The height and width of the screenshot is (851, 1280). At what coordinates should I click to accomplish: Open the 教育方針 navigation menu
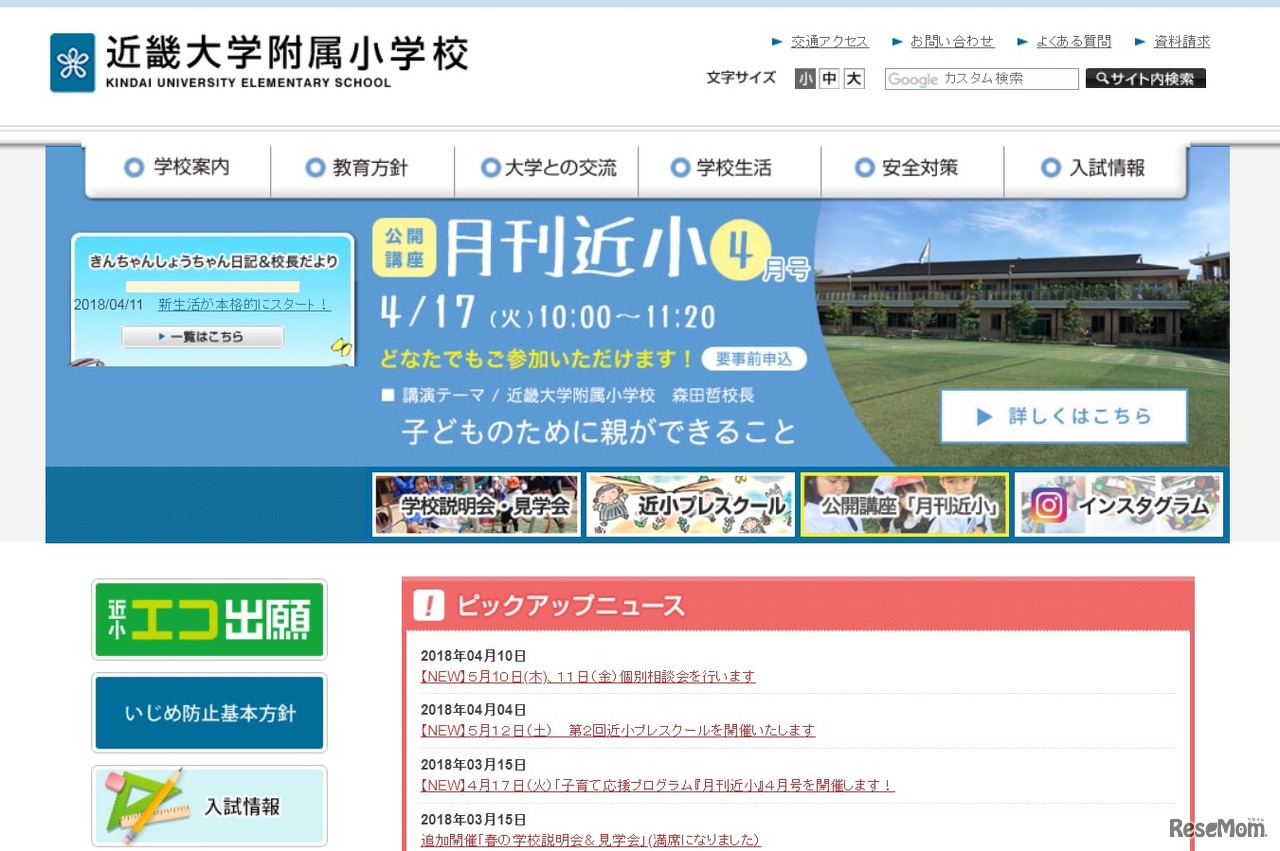(x=371, y=168)
